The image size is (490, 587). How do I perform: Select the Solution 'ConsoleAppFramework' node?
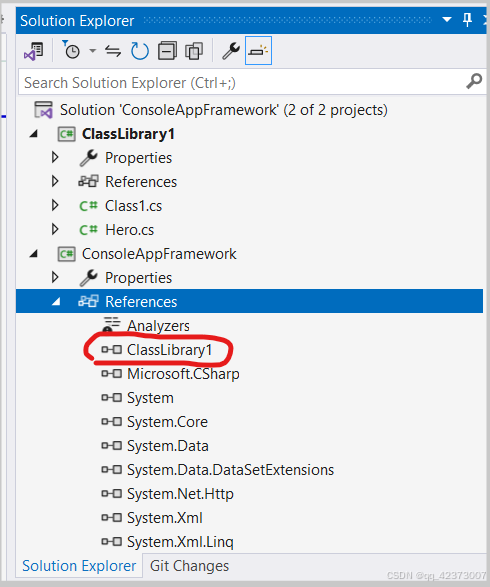223,110
